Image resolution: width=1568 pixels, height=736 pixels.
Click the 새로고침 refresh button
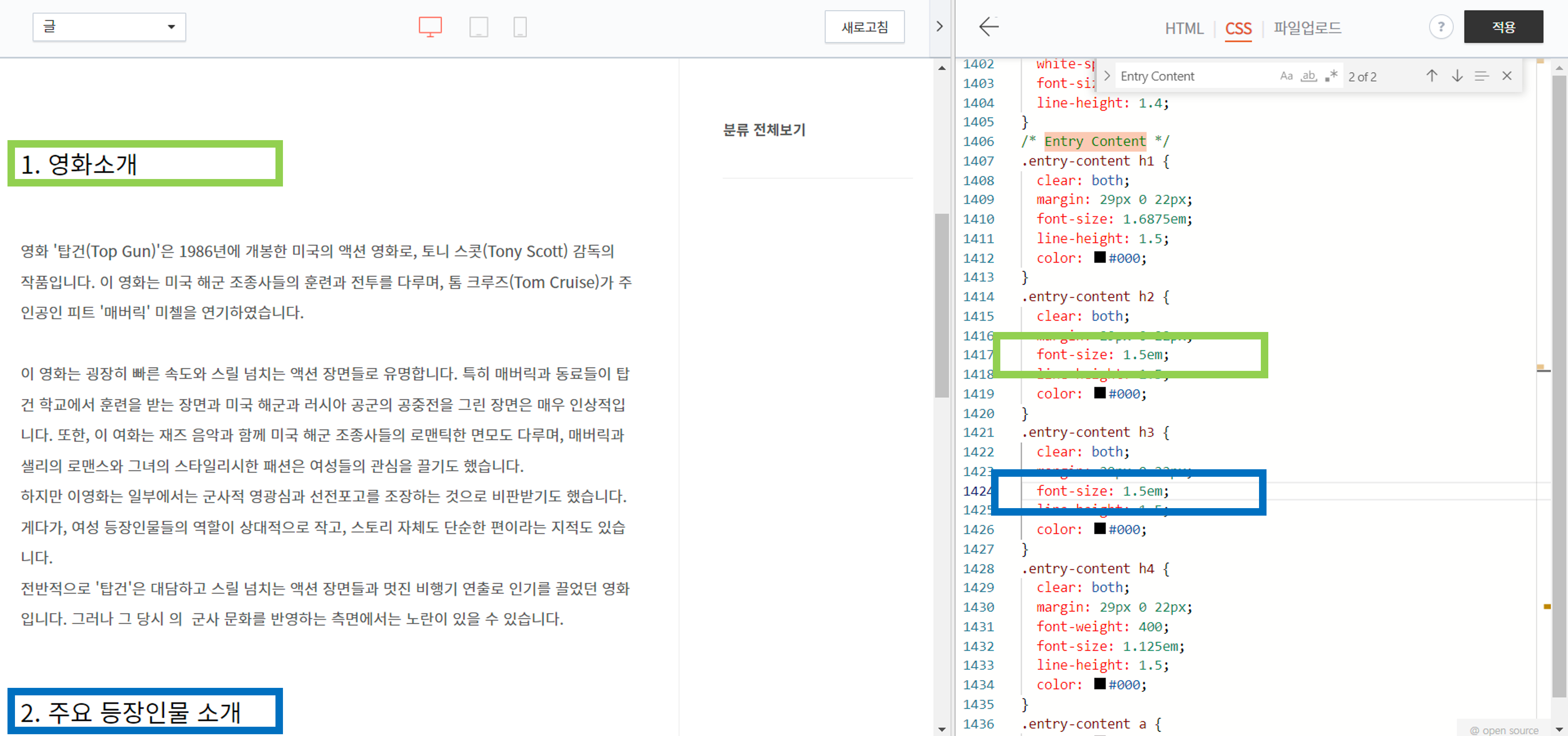tap(864, 27)
